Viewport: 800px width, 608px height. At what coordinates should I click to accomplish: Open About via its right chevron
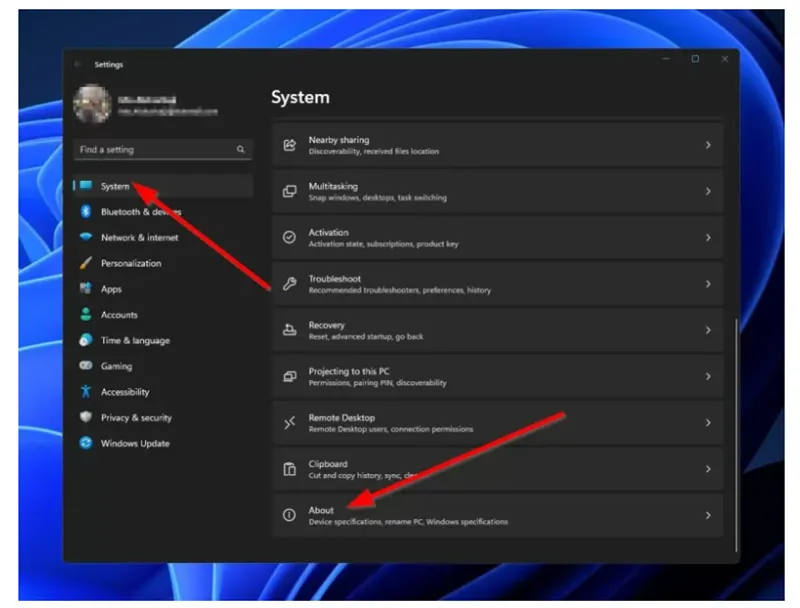708,515
